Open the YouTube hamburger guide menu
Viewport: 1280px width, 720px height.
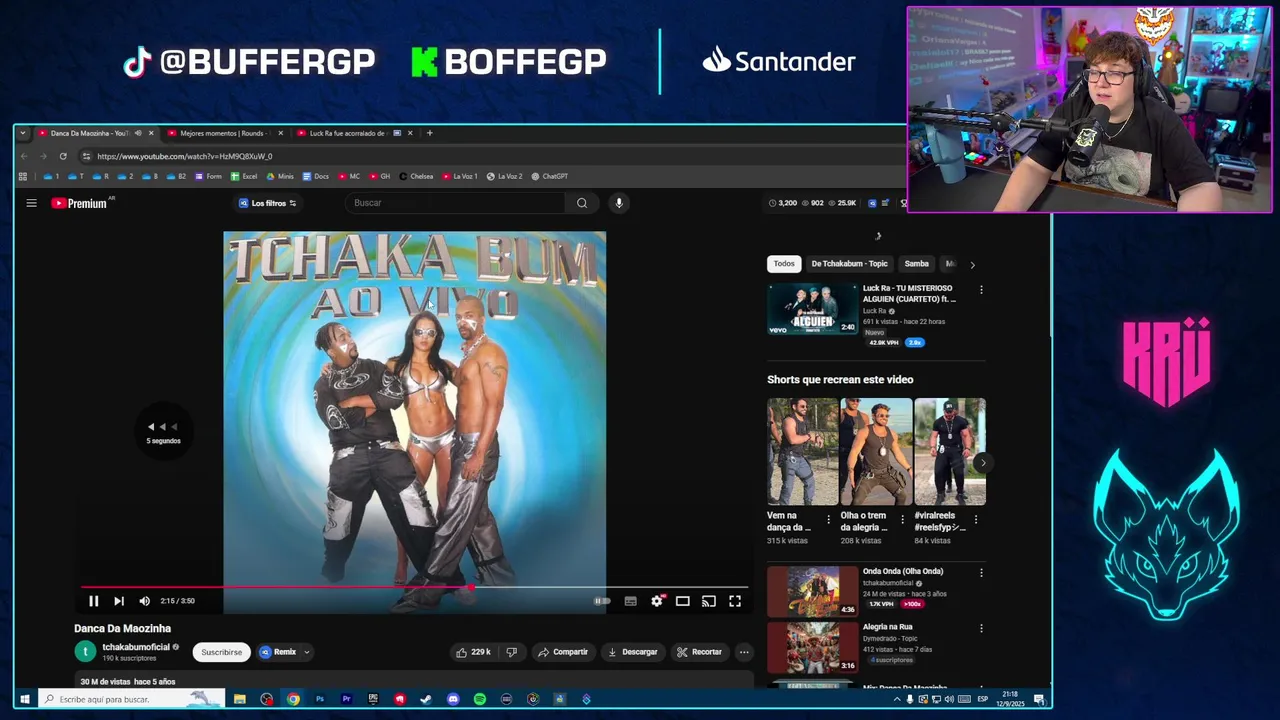pos(31,203)
